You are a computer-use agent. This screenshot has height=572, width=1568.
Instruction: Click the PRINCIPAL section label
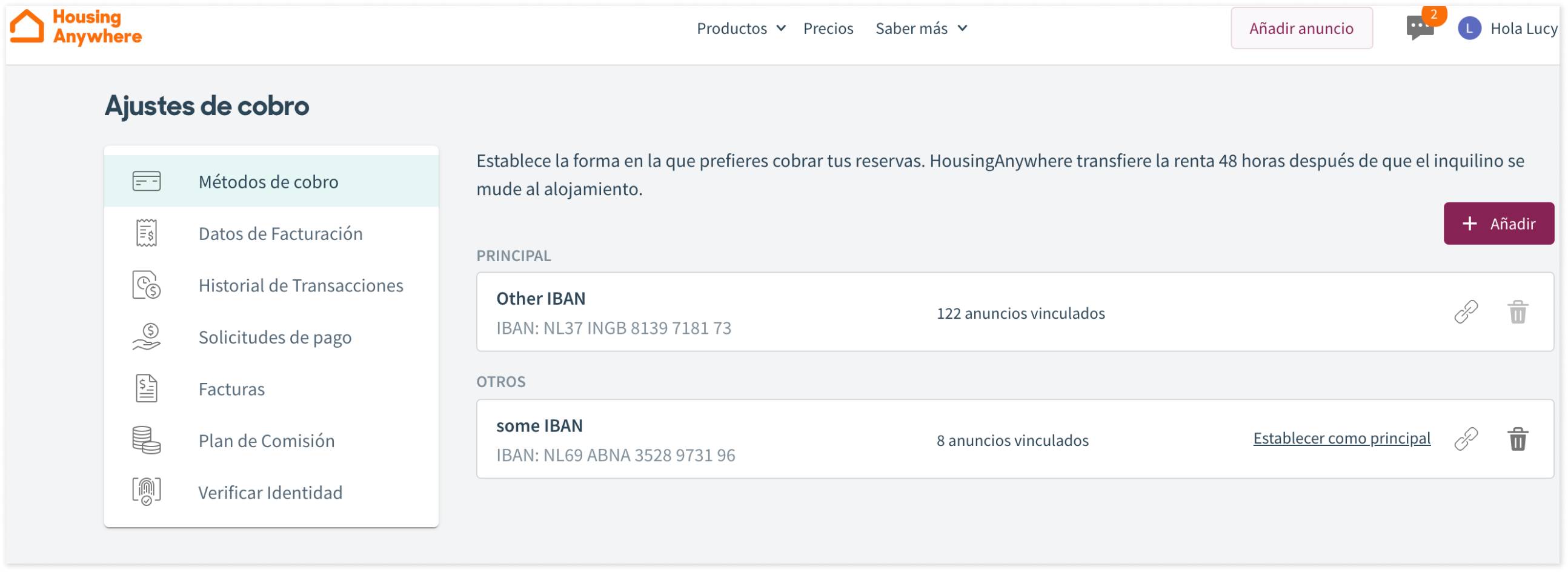click(514, 256)
